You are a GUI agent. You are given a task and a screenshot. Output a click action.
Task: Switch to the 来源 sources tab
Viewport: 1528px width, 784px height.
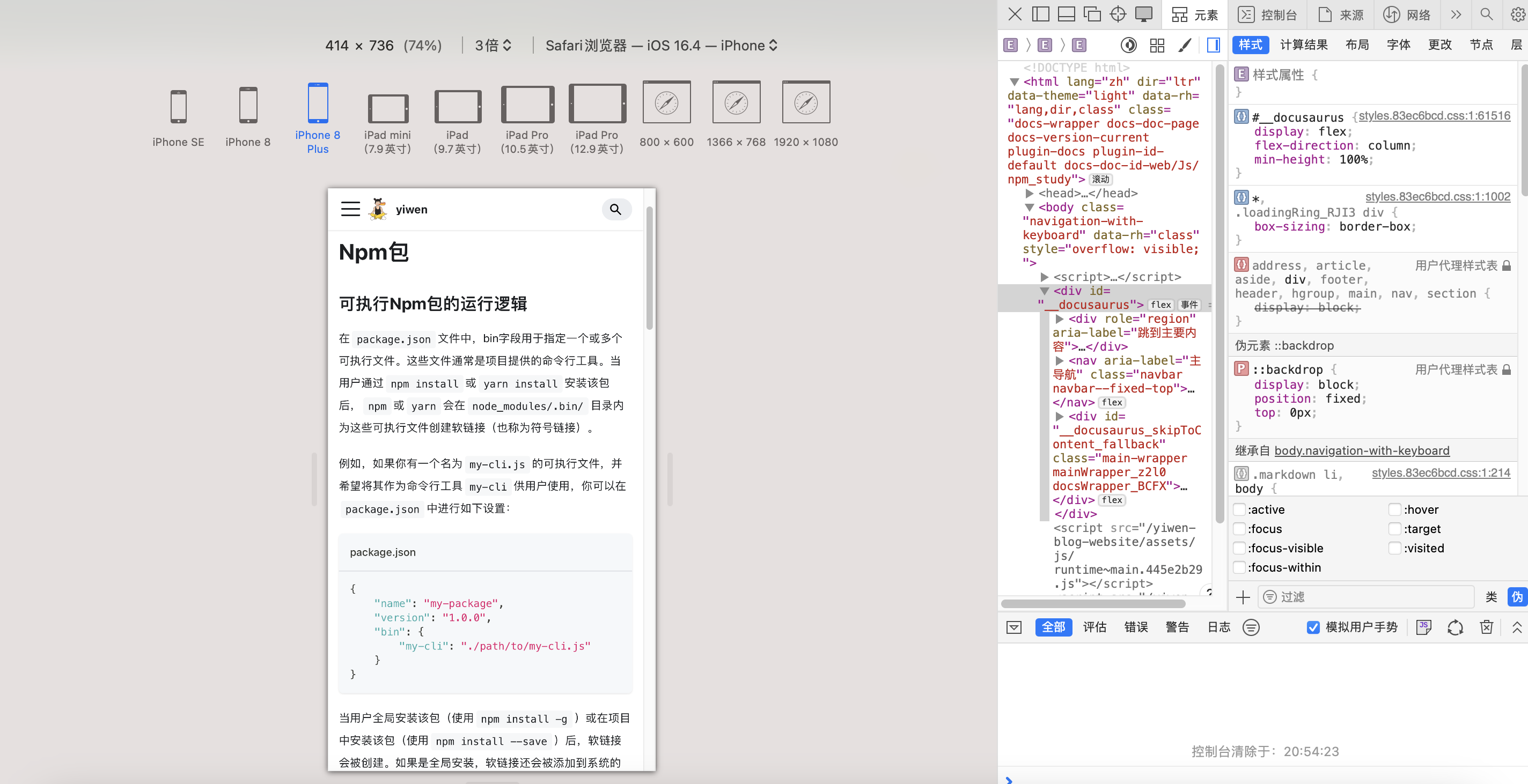pyautogui.click(x=1340, y=14)
